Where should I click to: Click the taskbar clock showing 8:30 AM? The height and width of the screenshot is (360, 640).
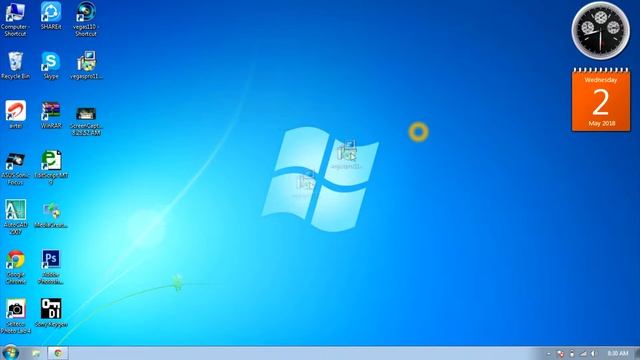618,353
